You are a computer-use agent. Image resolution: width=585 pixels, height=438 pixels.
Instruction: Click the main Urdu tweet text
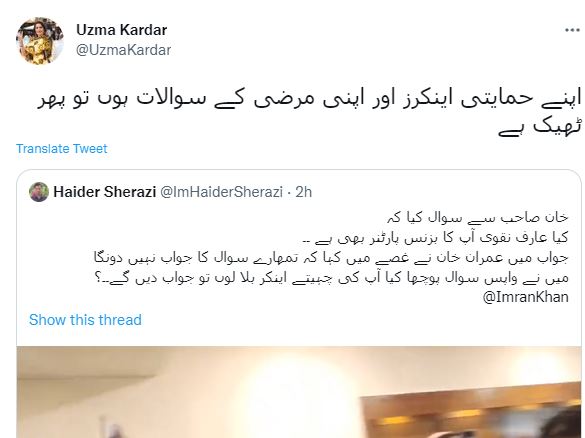310,112
